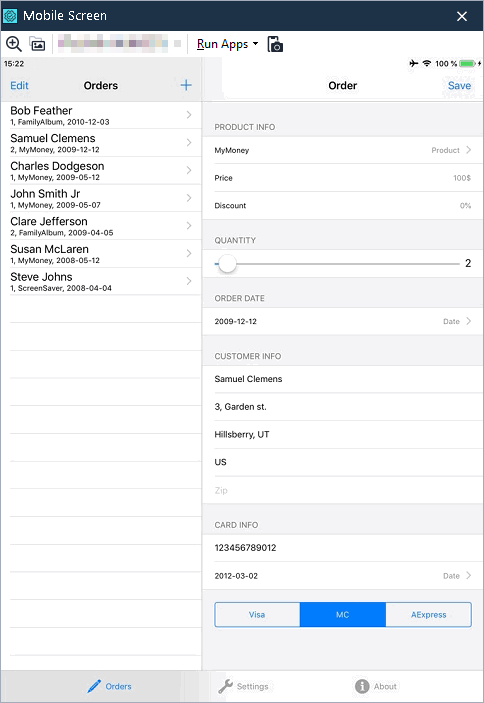
Task: Click the quantity slider knob
Action: [x=227, y=264]
